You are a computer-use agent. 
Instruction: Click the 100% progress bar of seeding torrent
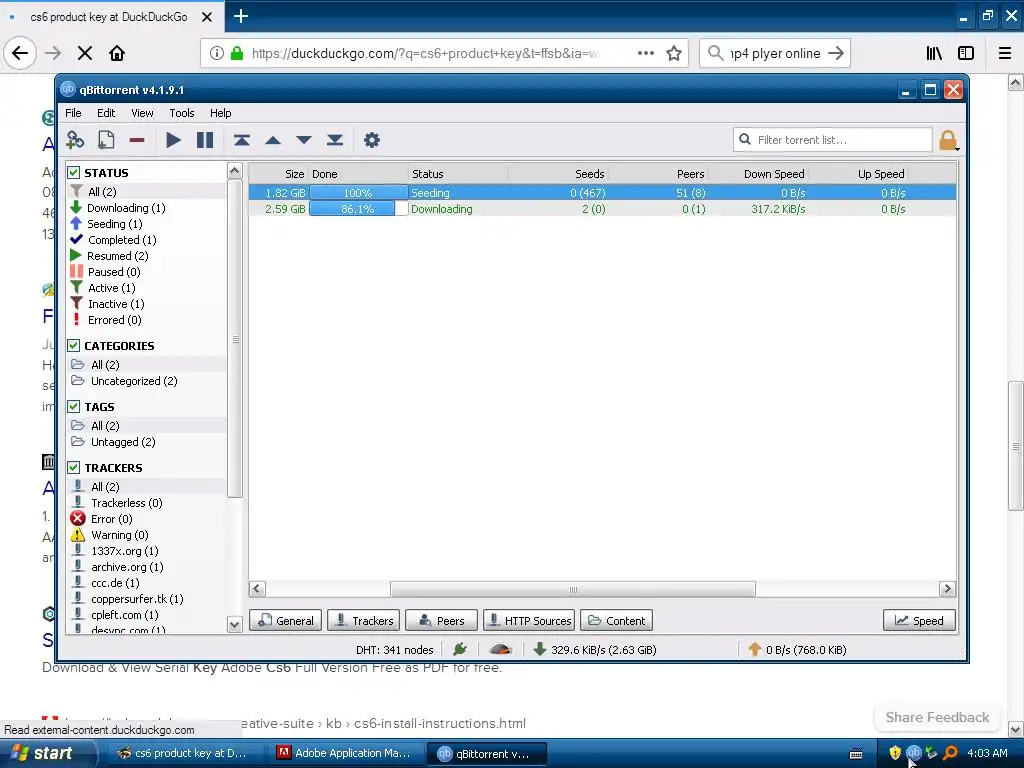tap(358, 193)
